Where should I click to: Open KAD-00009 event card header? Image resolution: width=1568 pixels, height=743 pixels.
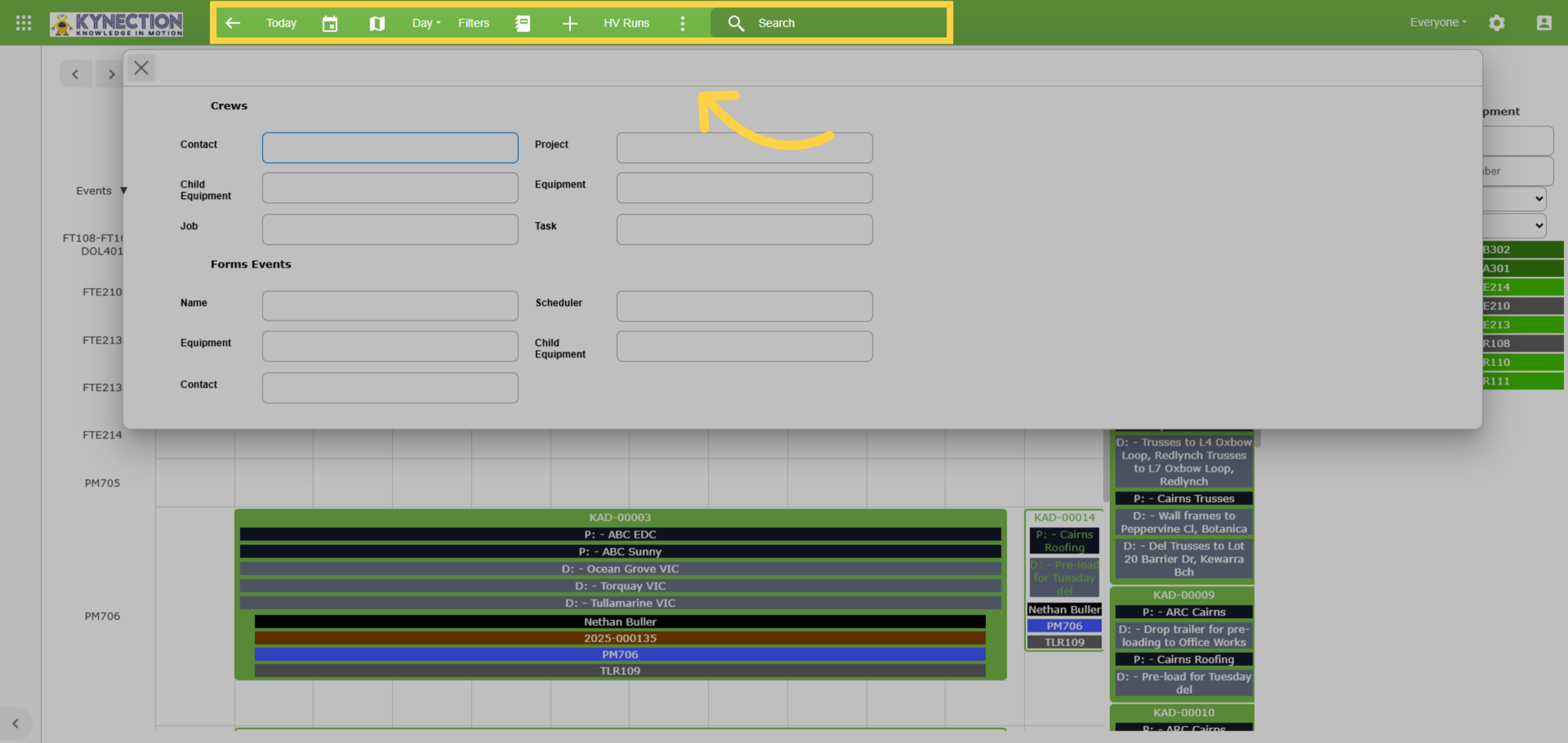(1183, 595)
